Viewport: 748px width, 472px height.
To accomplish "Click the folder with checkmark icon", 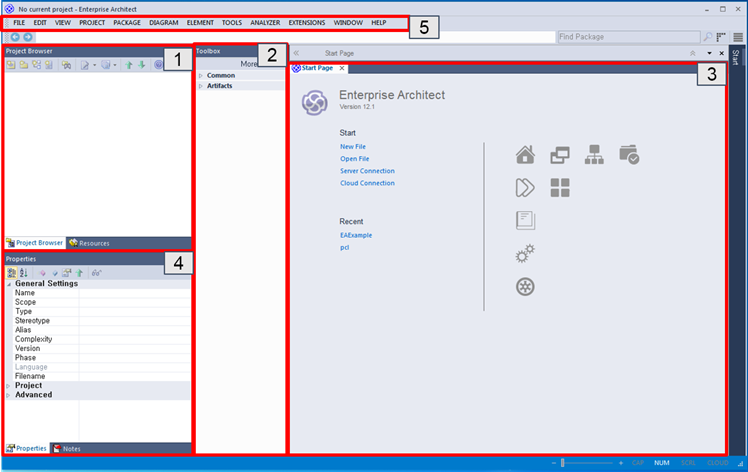I will 629,155.
